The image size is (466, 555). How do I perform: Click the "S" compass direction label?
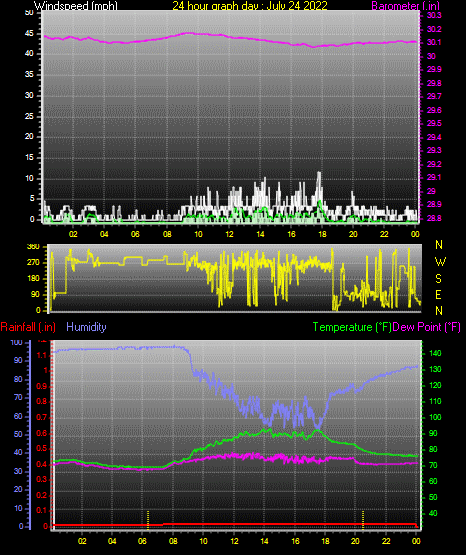pyautogui.click(x=438, y=279)
